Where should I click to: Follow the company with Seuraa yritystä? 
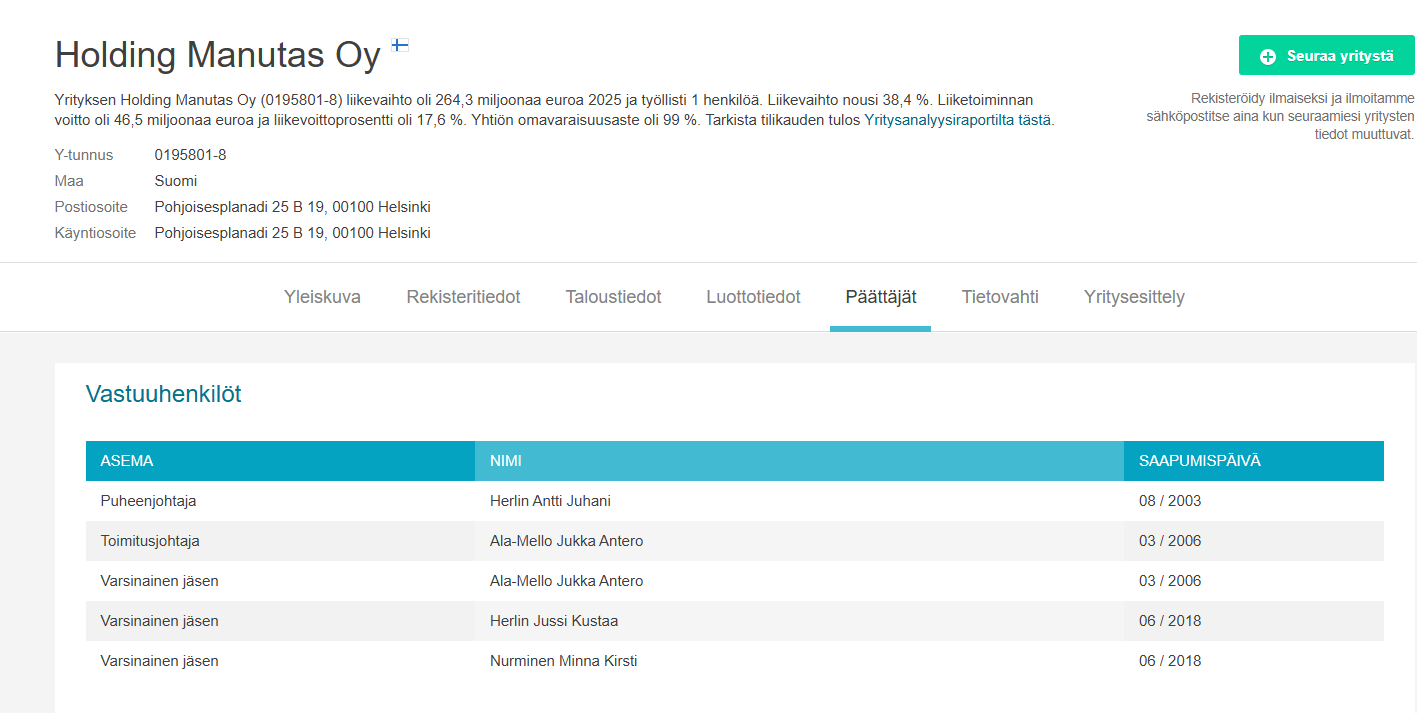click(x=1326, y=56)
